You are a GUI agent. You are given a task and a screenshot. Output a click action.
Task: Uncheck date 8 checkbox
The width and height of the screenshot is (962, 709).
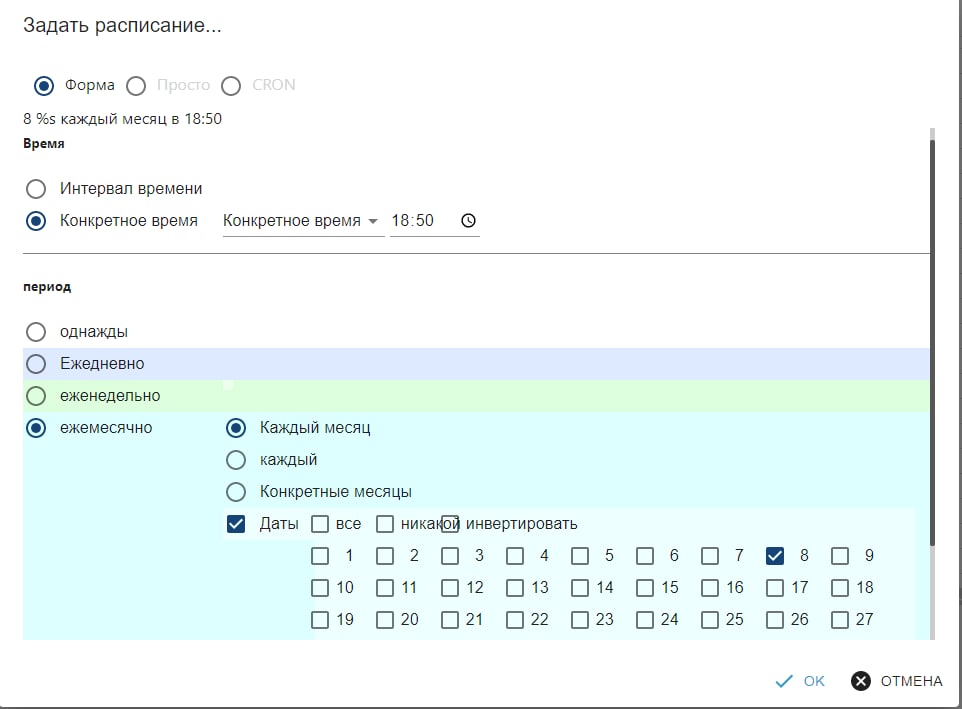pos(775,556)
